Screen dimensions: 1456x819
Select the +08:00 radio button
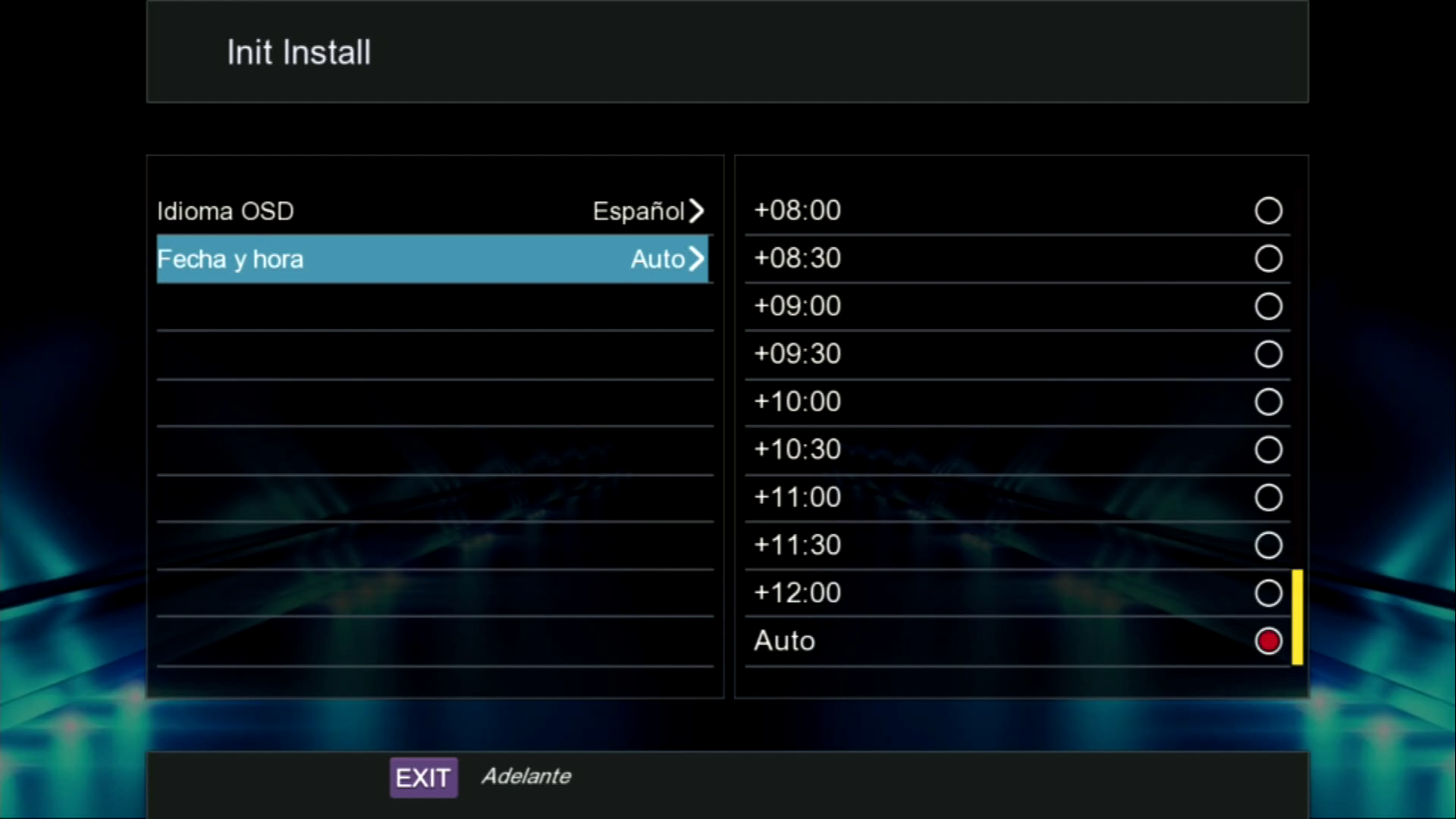click(x=1268, y=211)
